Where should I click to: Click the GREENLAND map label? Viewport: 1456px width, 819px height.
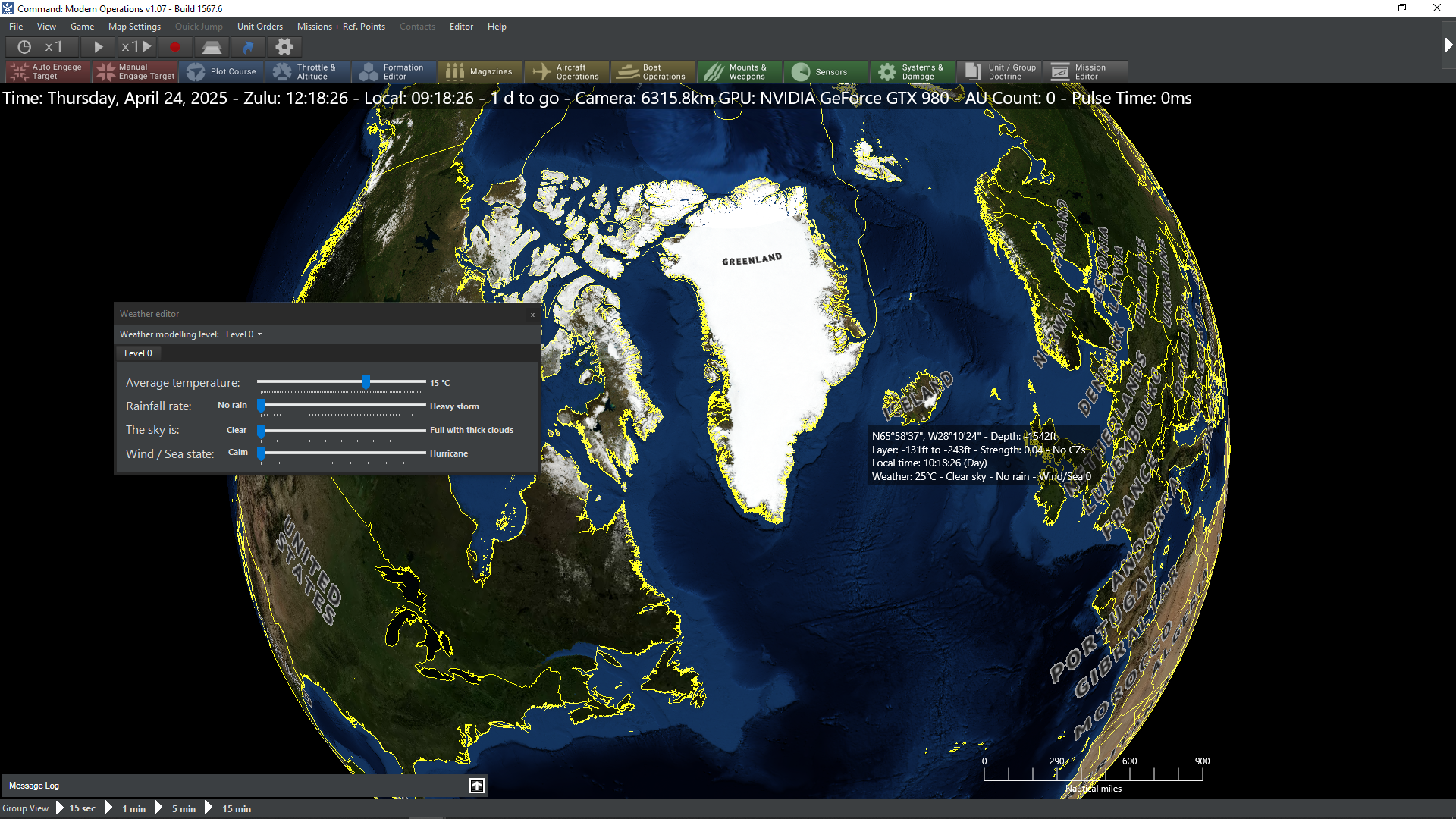pyautogui.click(x=752, y=259)
